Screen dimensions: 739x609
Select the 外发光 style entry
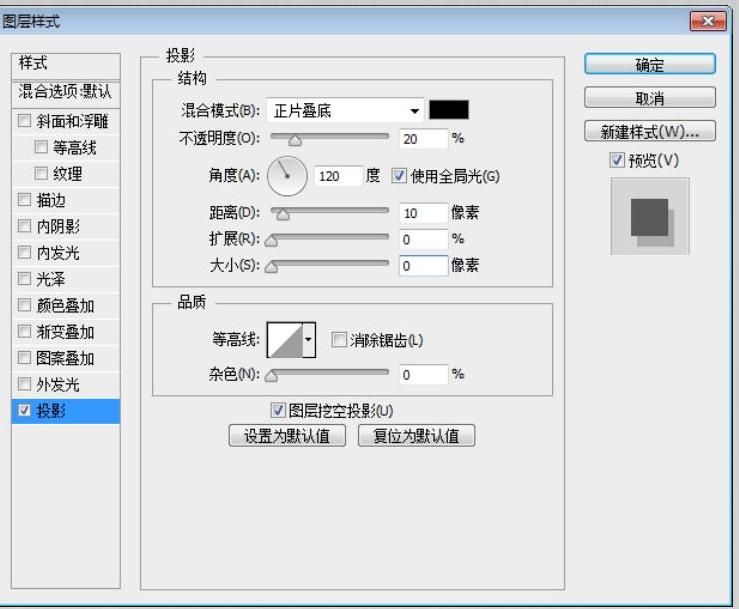58,384
